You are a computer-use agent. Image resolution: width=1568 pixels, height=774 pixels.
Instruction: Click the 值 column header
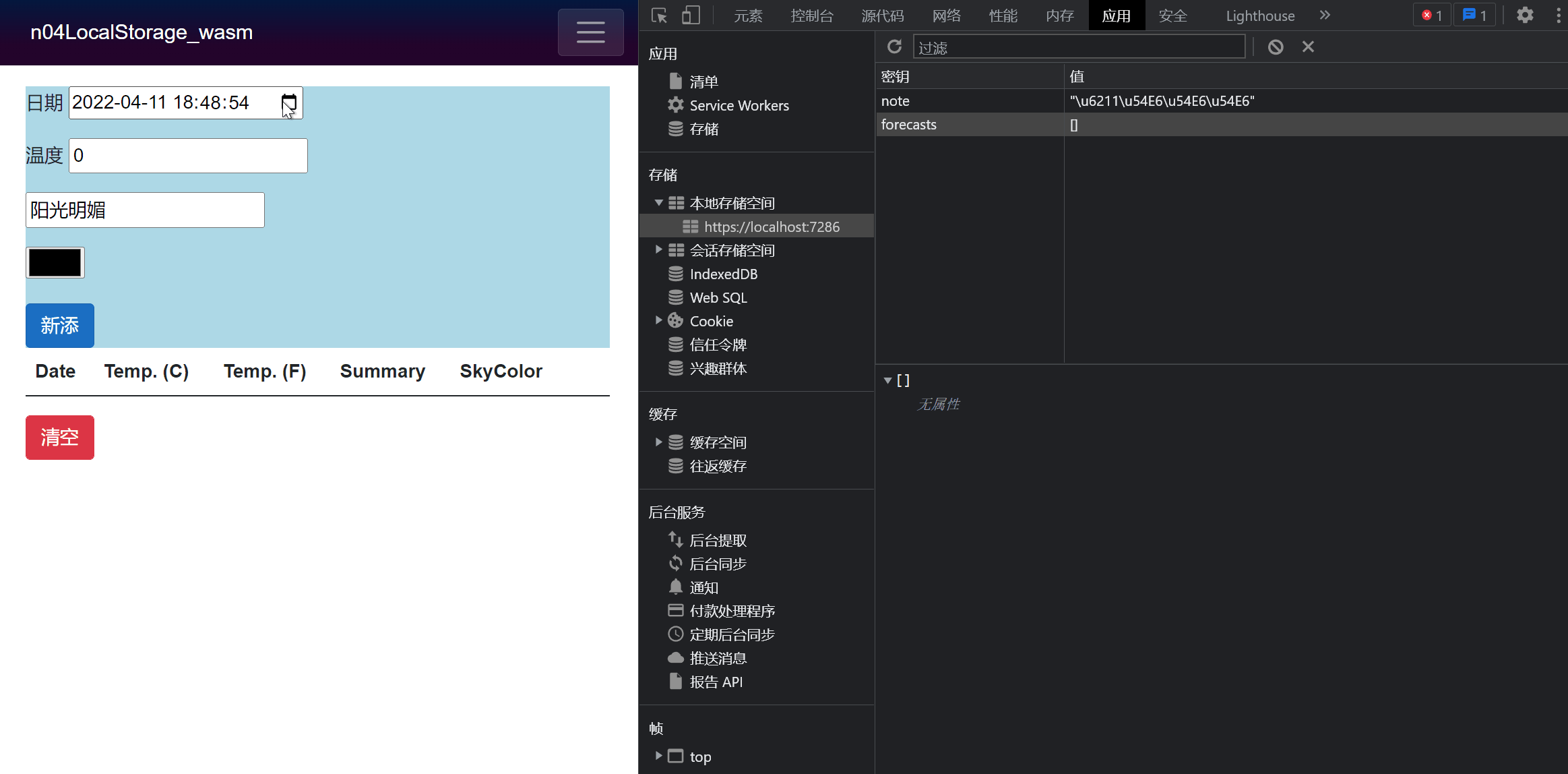pos(1316,76)
